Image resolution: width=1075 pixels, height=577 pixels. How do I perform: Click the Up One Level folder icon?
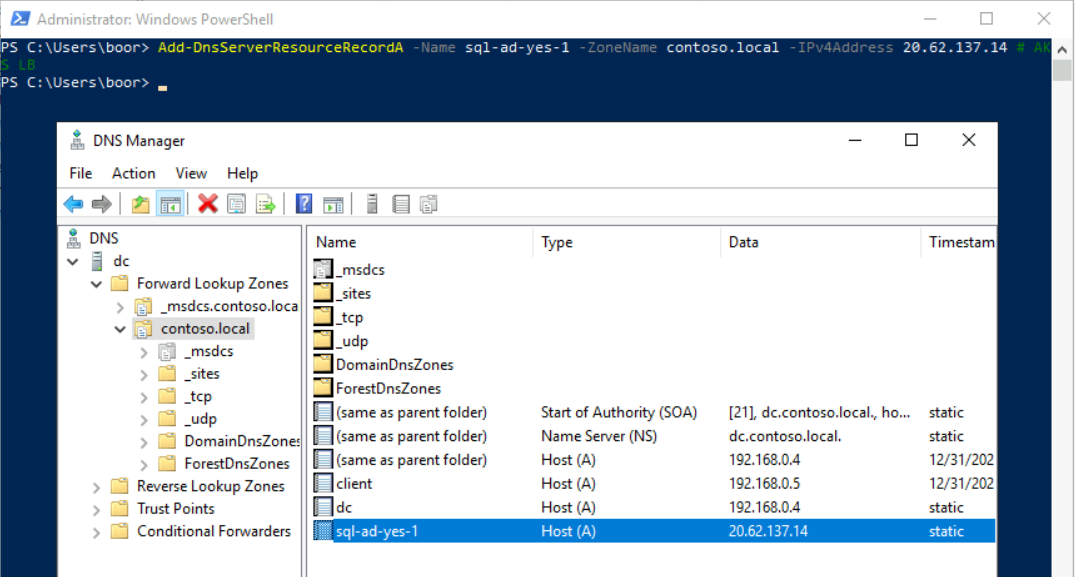[x=141, y=204]
